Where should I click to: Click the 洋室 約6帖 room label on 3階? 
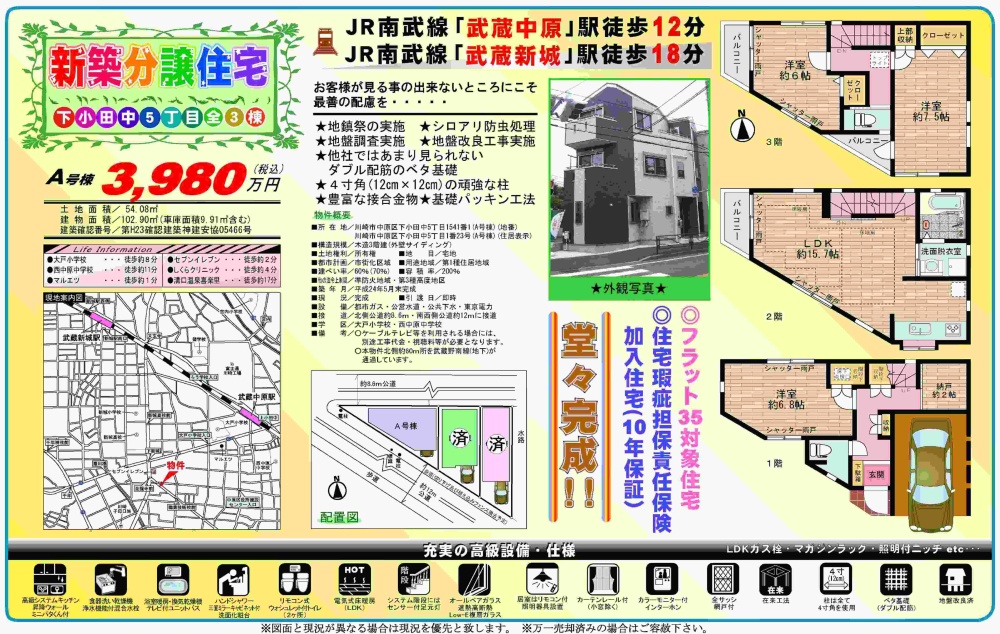tap(794, 70)
